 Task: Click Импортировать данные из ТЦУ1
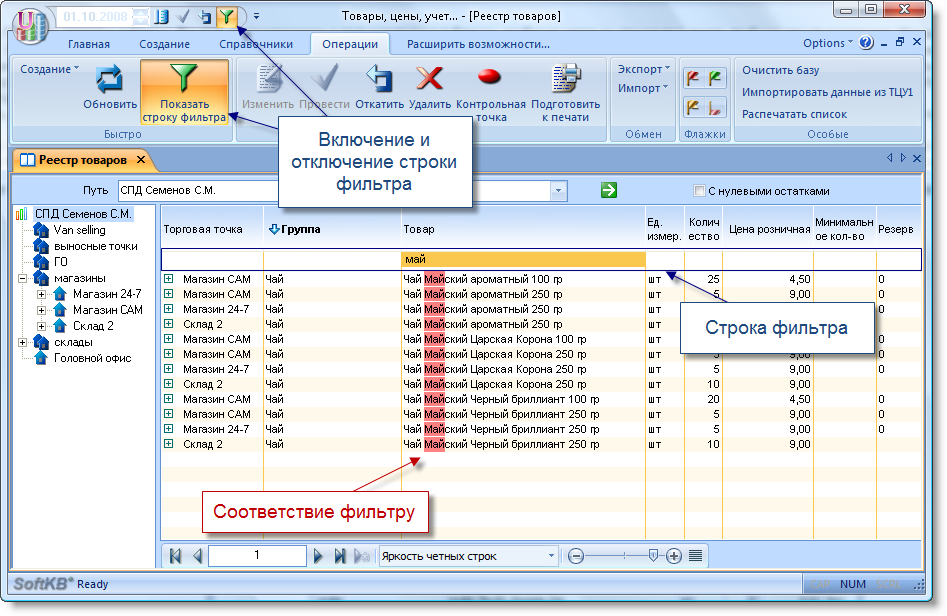pyautogui.click(x=827, y=92)
